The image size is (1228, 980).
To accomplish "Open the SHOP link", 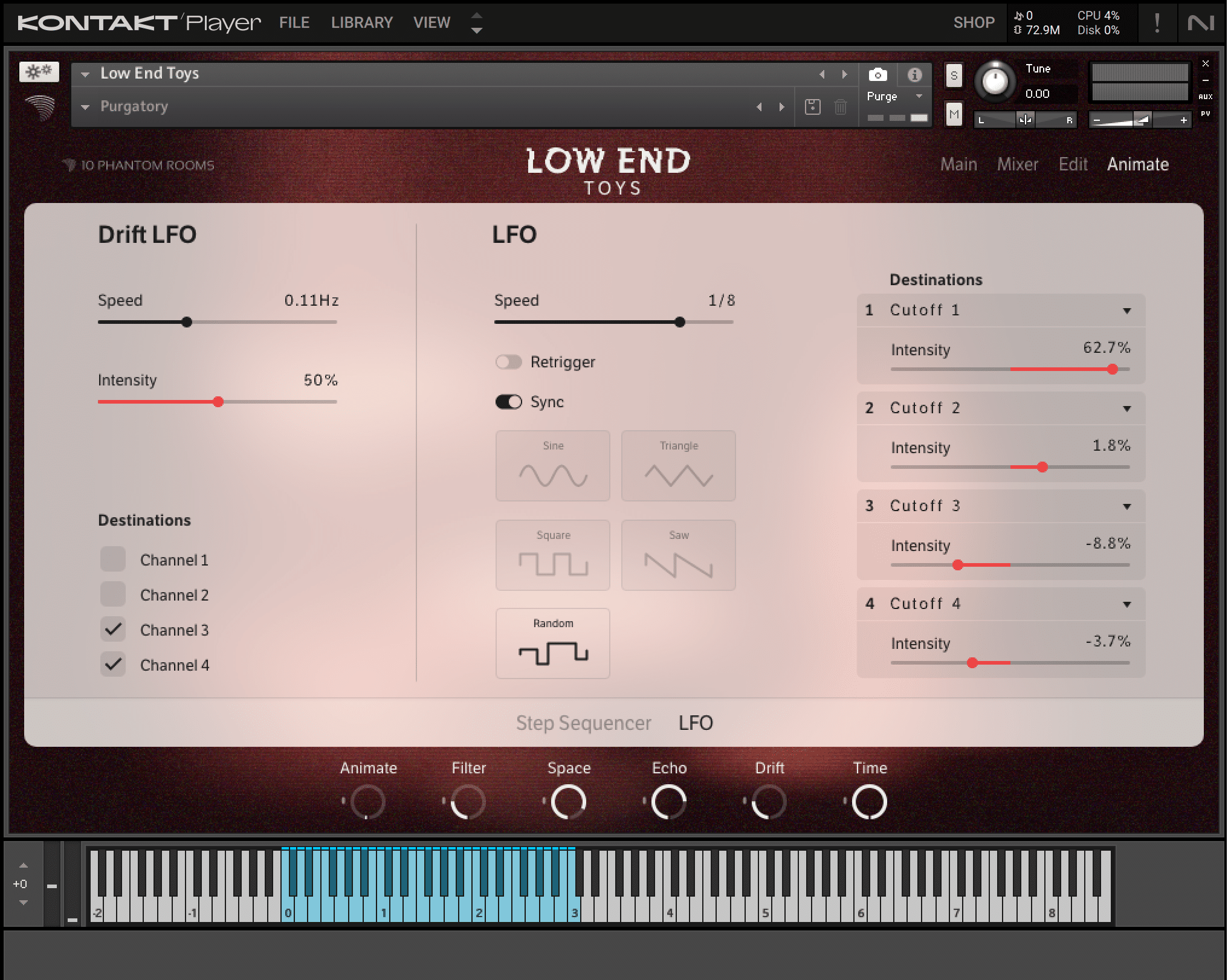I will point(974,23).
